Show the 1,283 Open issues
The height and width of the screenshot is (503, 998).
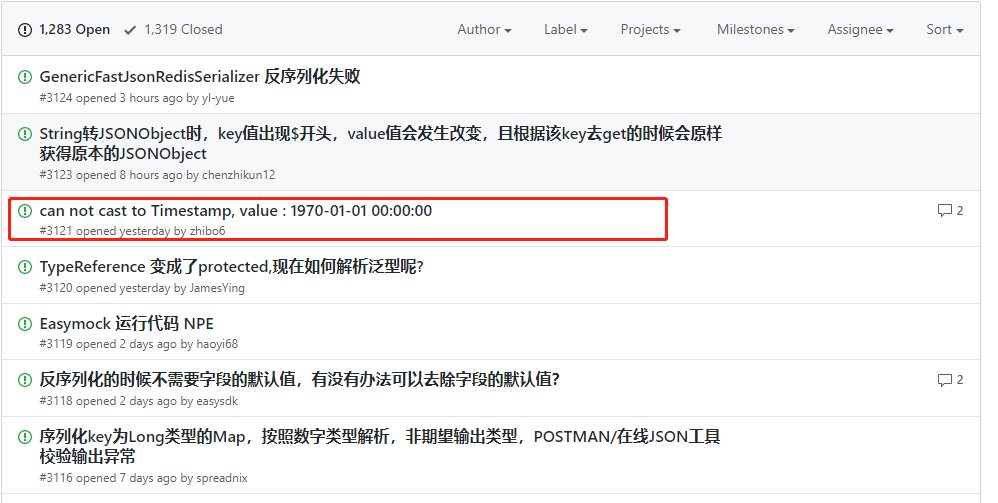point(64,30)
